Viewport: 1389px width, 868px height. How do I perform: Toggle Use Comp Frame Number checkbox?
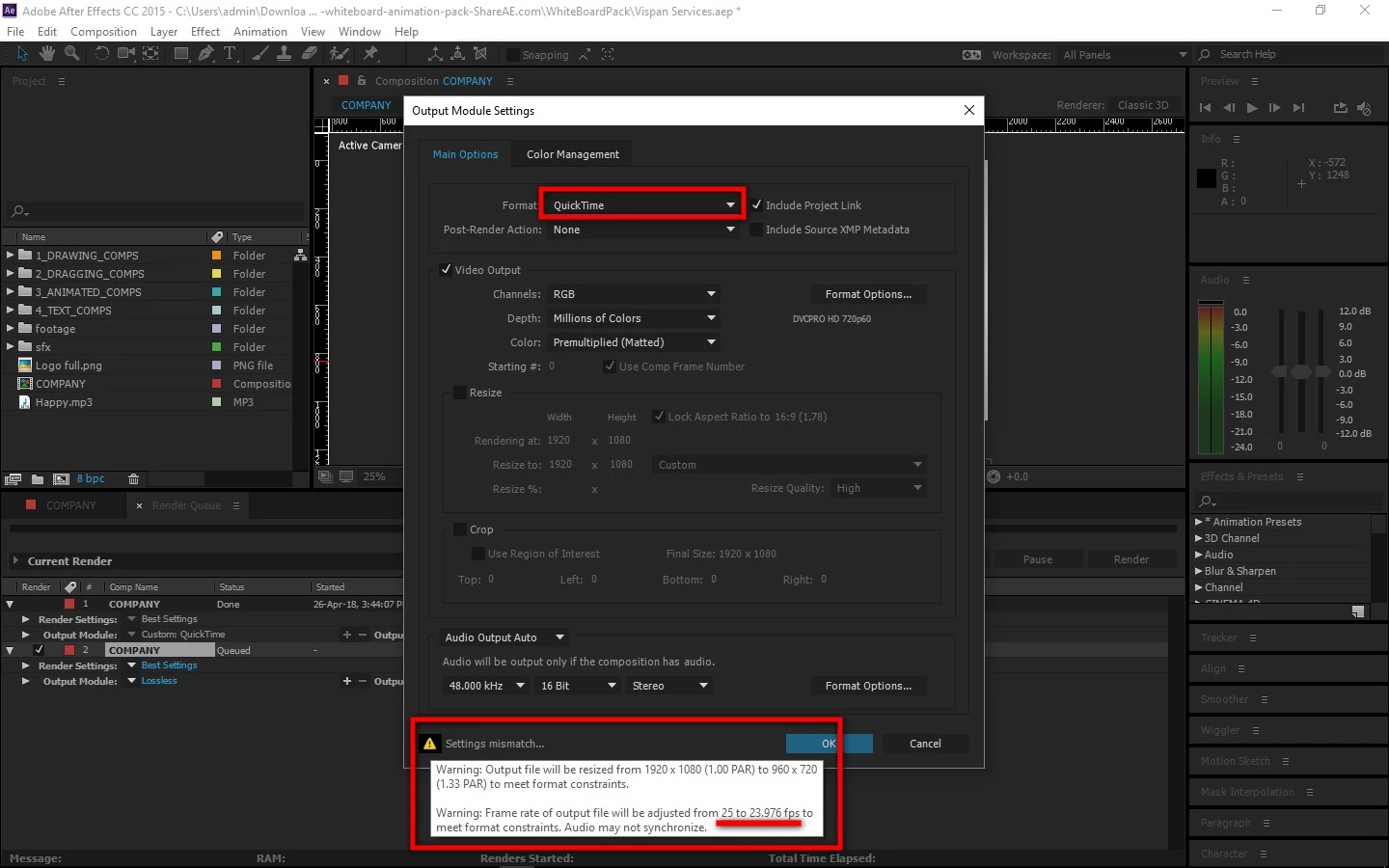pos(610,366)
